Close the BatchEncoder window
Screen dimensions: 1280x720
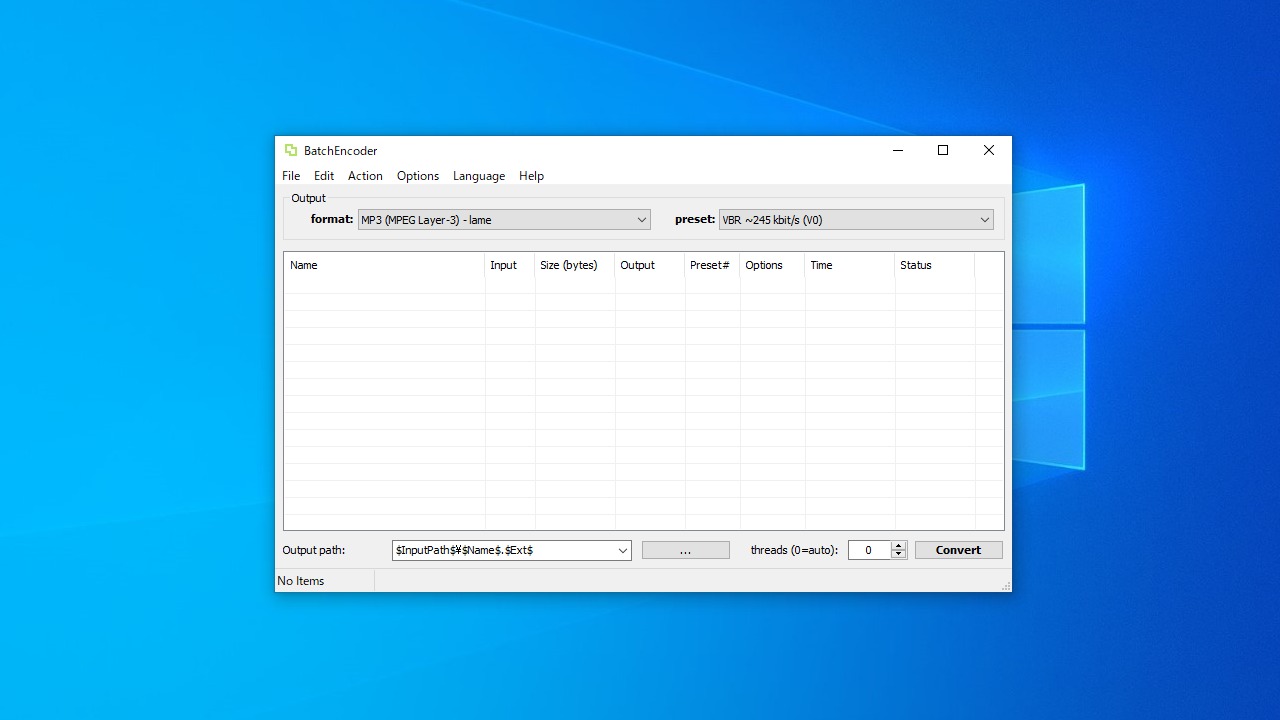point(989,150)
